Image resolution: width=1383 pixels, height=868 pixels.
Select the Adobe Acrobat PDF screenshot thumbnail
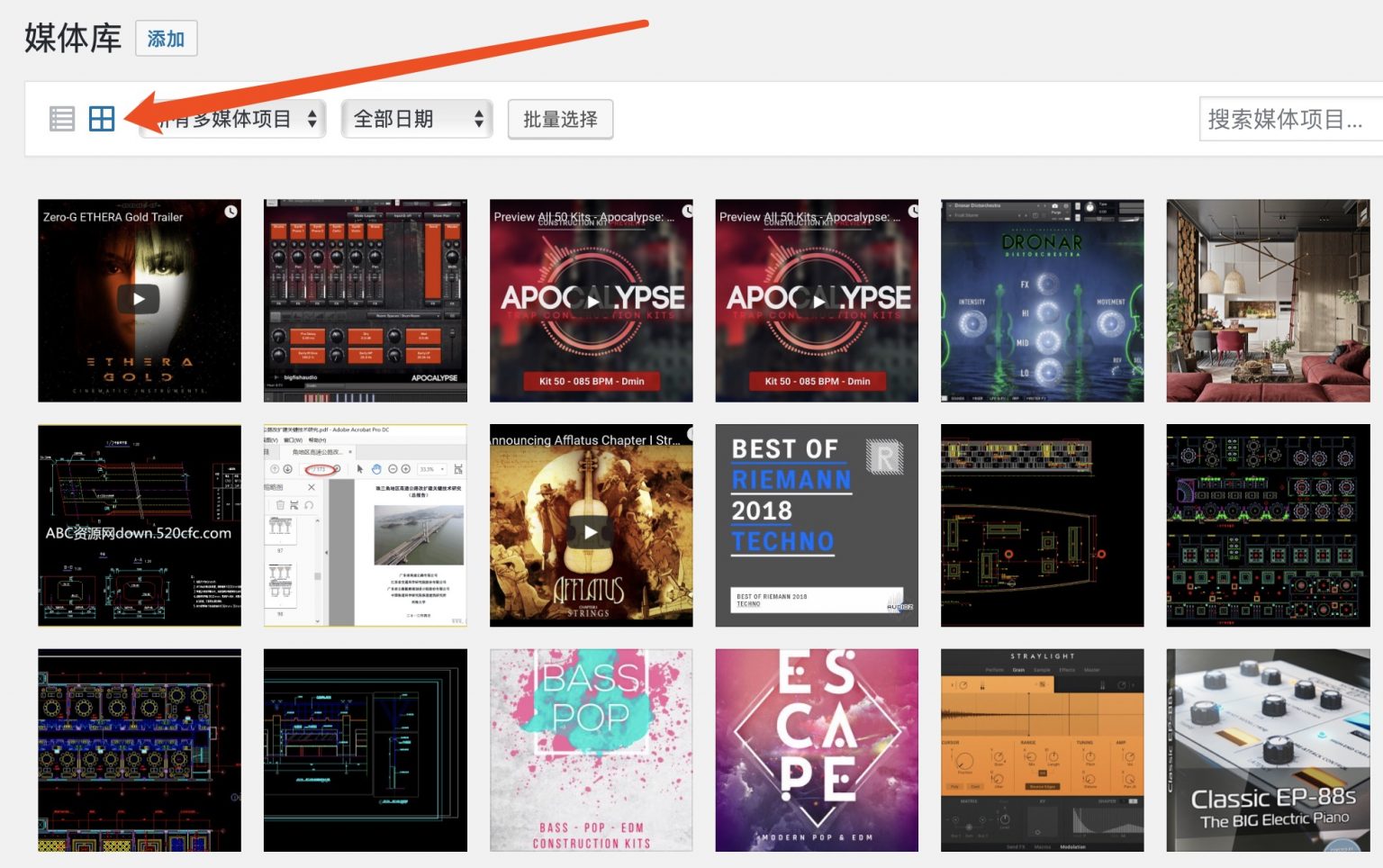[x=365, y=525]
